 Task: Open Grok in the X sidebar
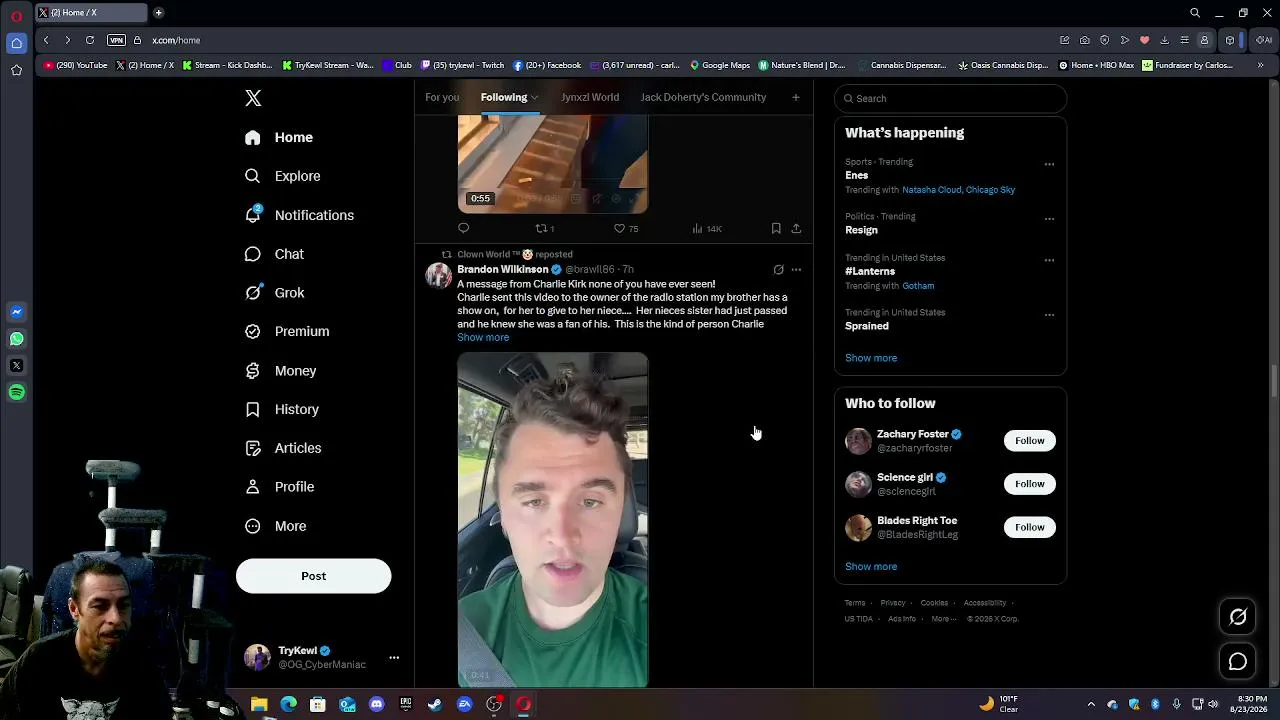coord(274,293)
